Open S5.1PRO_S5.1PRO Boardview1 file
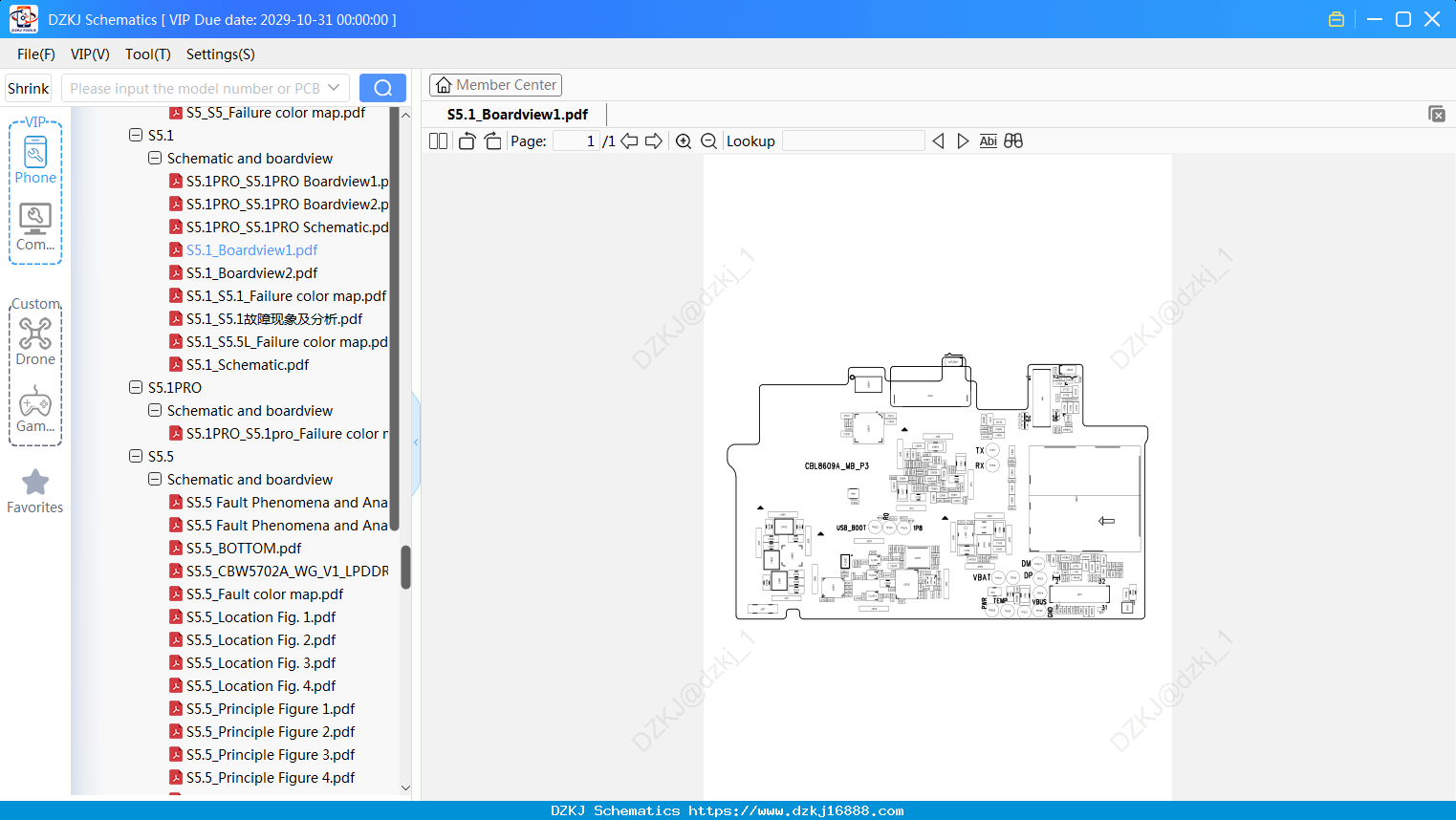1456x820 pixels. tap(279, 181)
